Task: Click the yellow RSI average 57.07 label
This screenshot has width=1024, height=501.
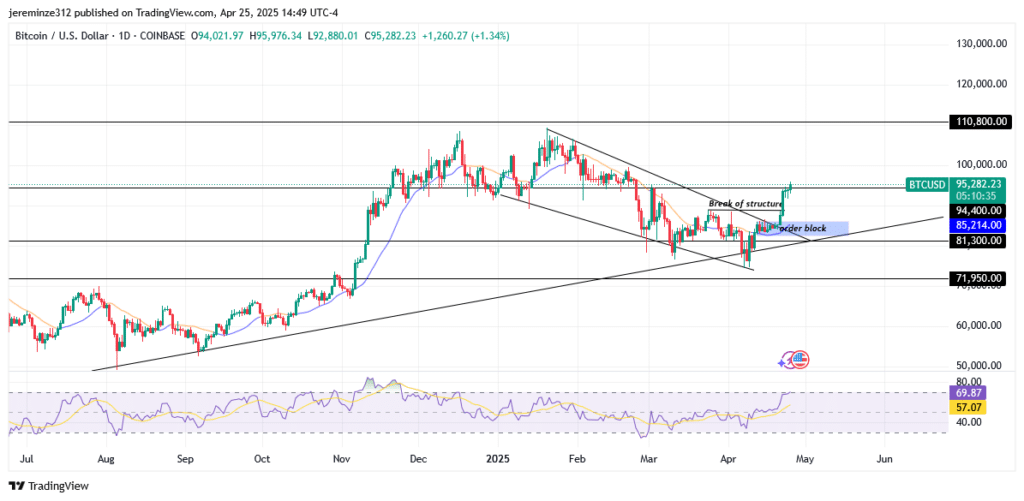Action: (967, 408)
